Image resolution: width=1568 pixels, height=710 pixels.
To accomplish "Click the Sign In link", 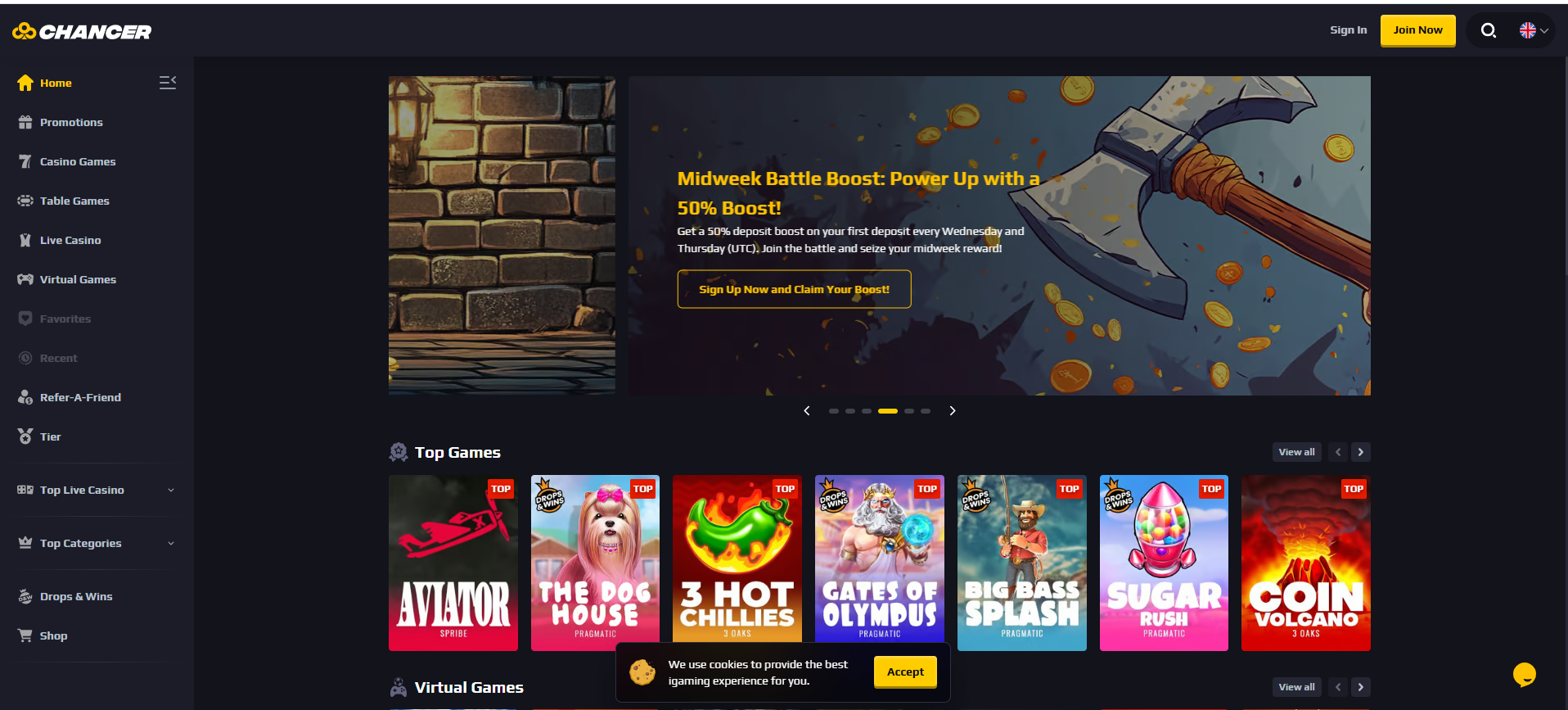I will [1348, 30].
